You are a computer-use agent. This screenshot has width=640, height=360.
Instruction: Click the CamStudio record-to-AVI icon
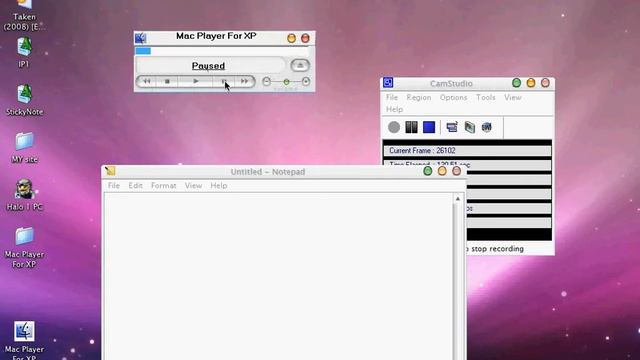pyautogui.click(x=469, y=127)
